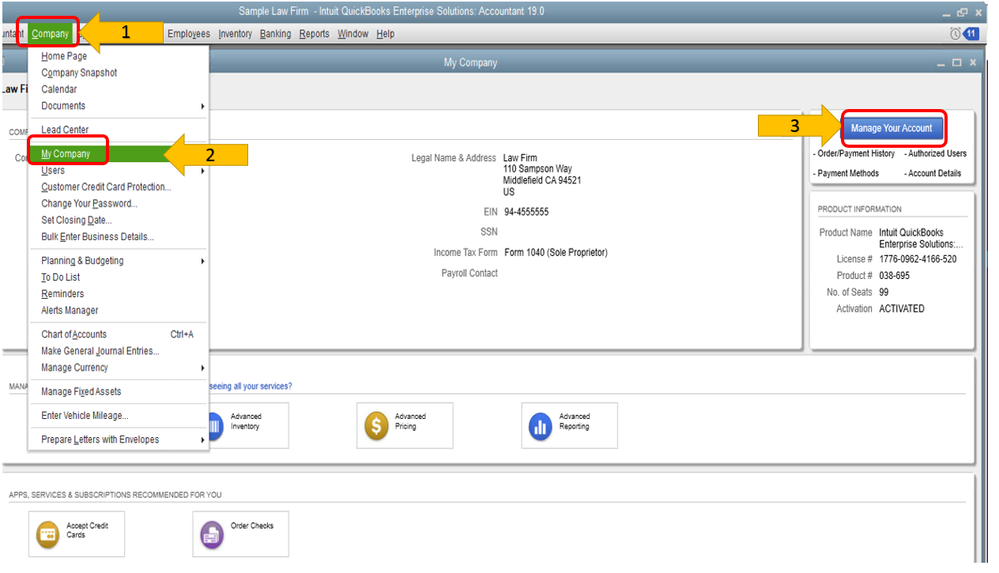Viewport: 999px width, 573px height.
Task: Open Account Details link
Action: (933, 173)
